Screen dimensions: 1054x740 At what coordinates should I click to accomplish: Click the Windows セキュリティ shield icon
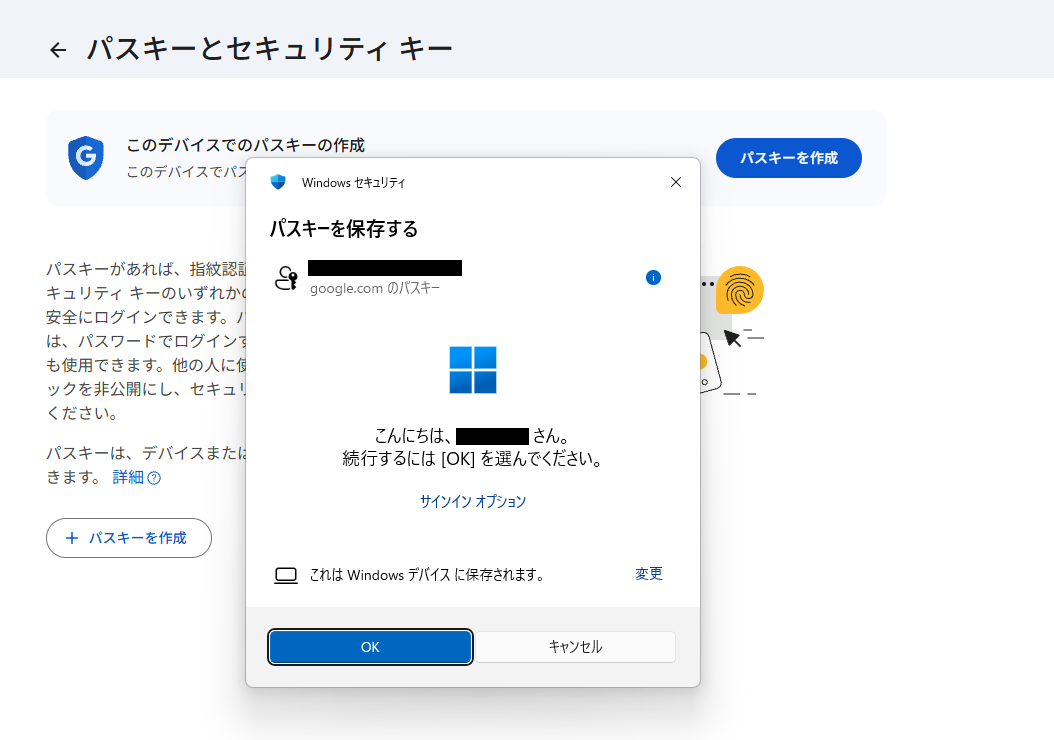coord(278,182)
